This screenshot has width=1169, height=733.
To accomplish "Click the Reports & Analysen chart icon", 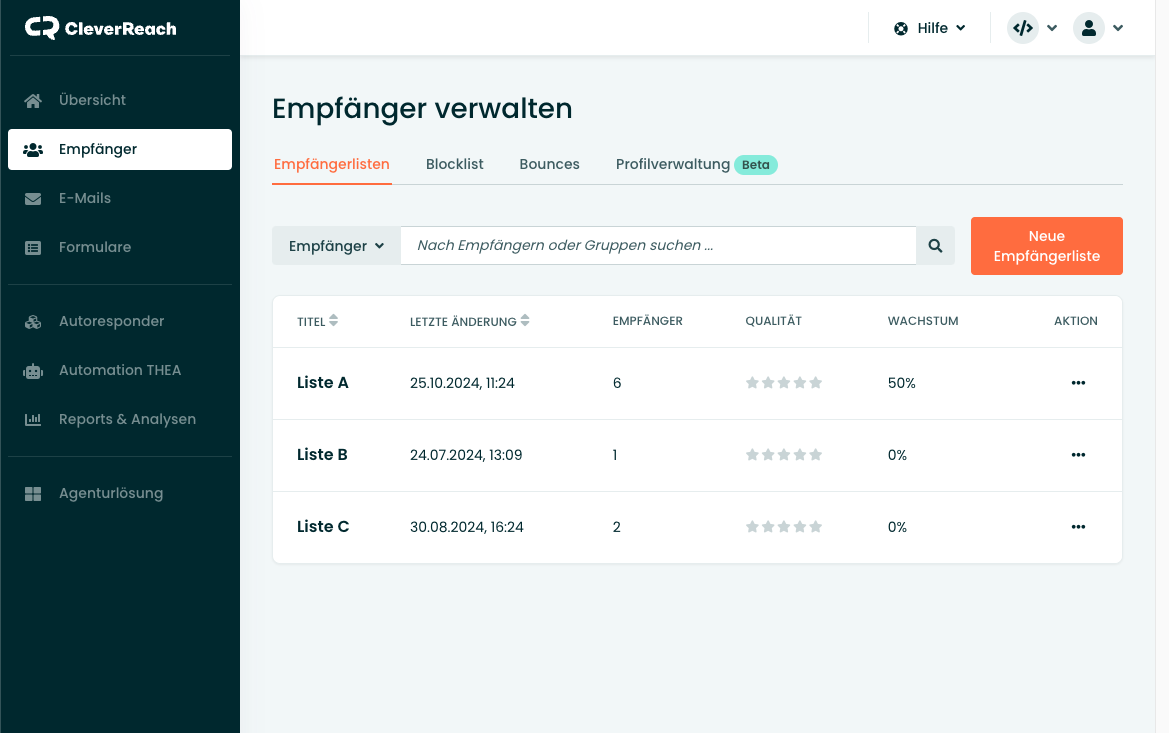I will click(x=33, y=419).
